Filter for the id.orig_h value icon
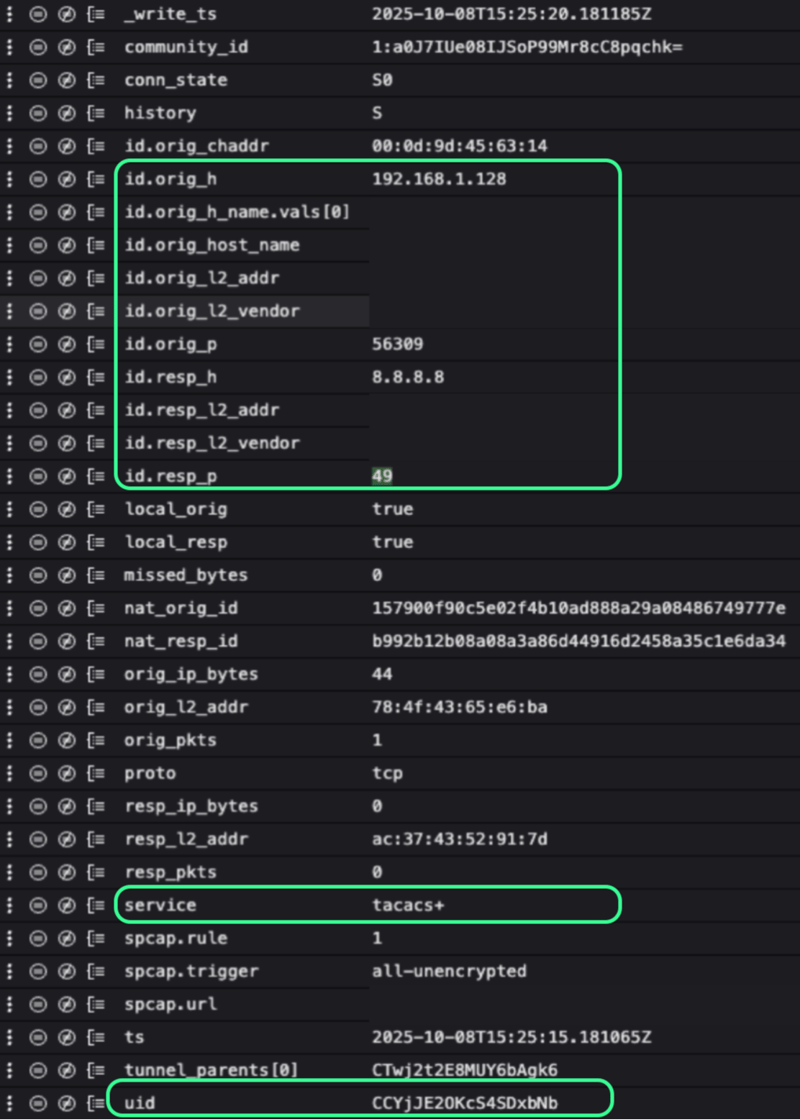This screenshot has width=800, height=1119. point(39,179)
